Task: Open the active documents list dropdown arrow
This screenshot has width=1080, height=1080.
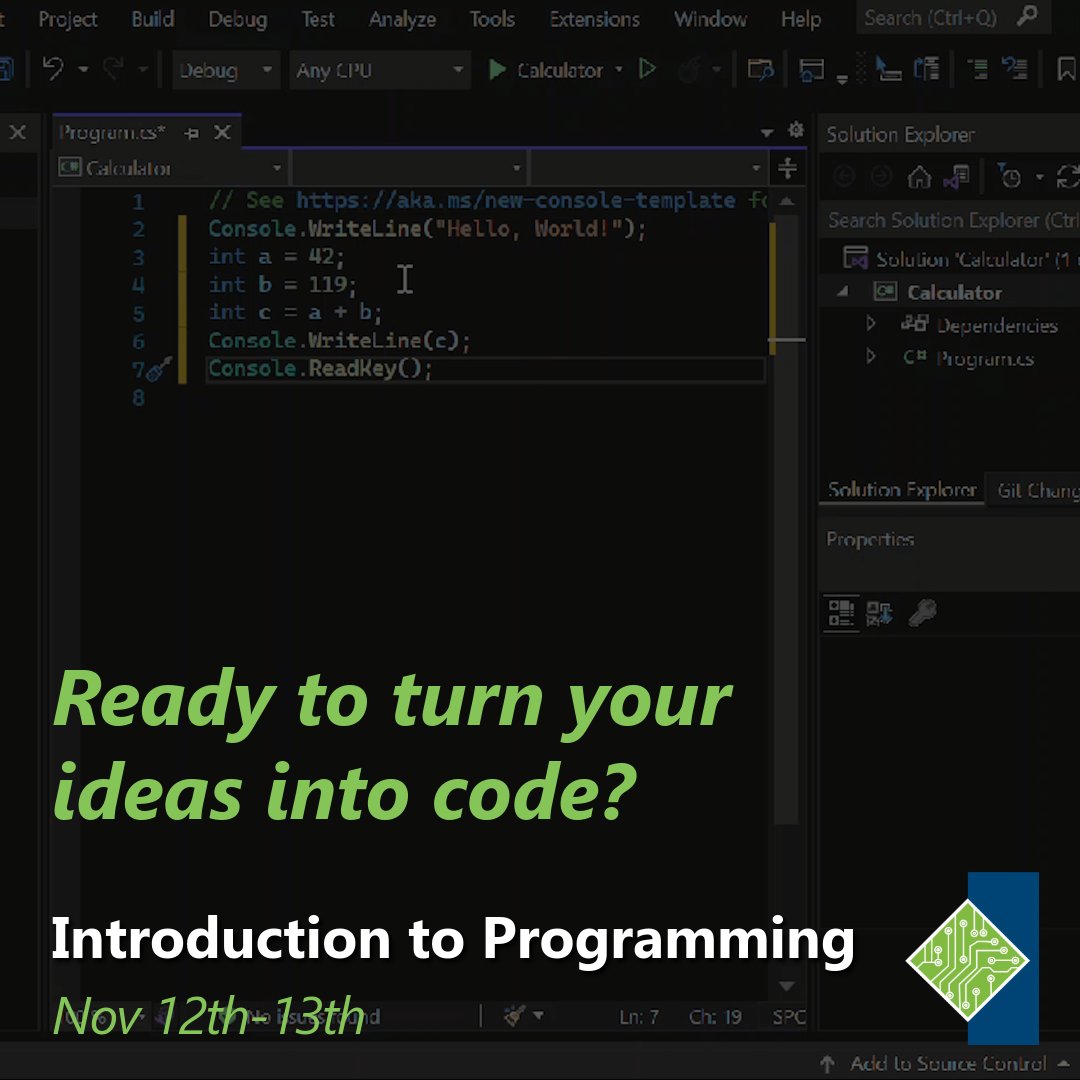Action: point(767,132)
